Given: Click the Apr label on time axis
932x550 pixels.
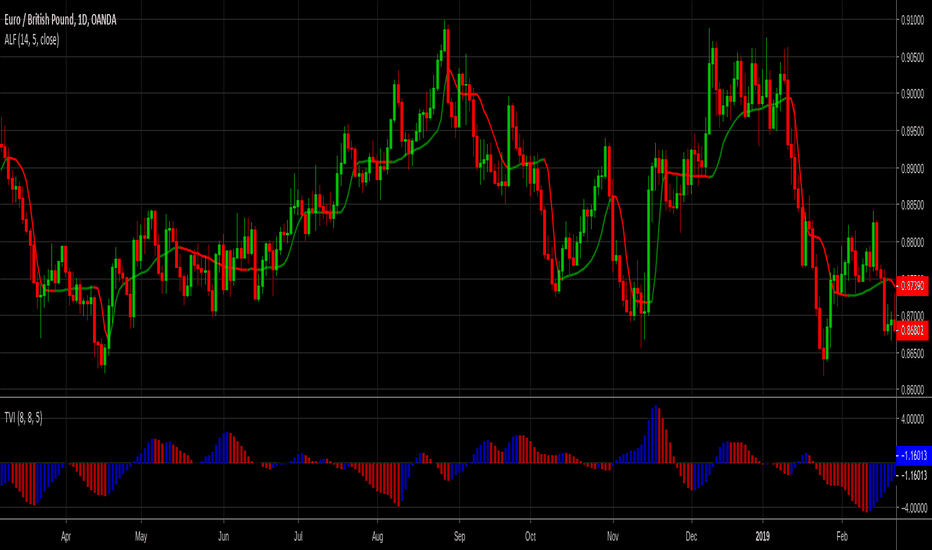Looking at the screenshot, I should tap(66, 536).
